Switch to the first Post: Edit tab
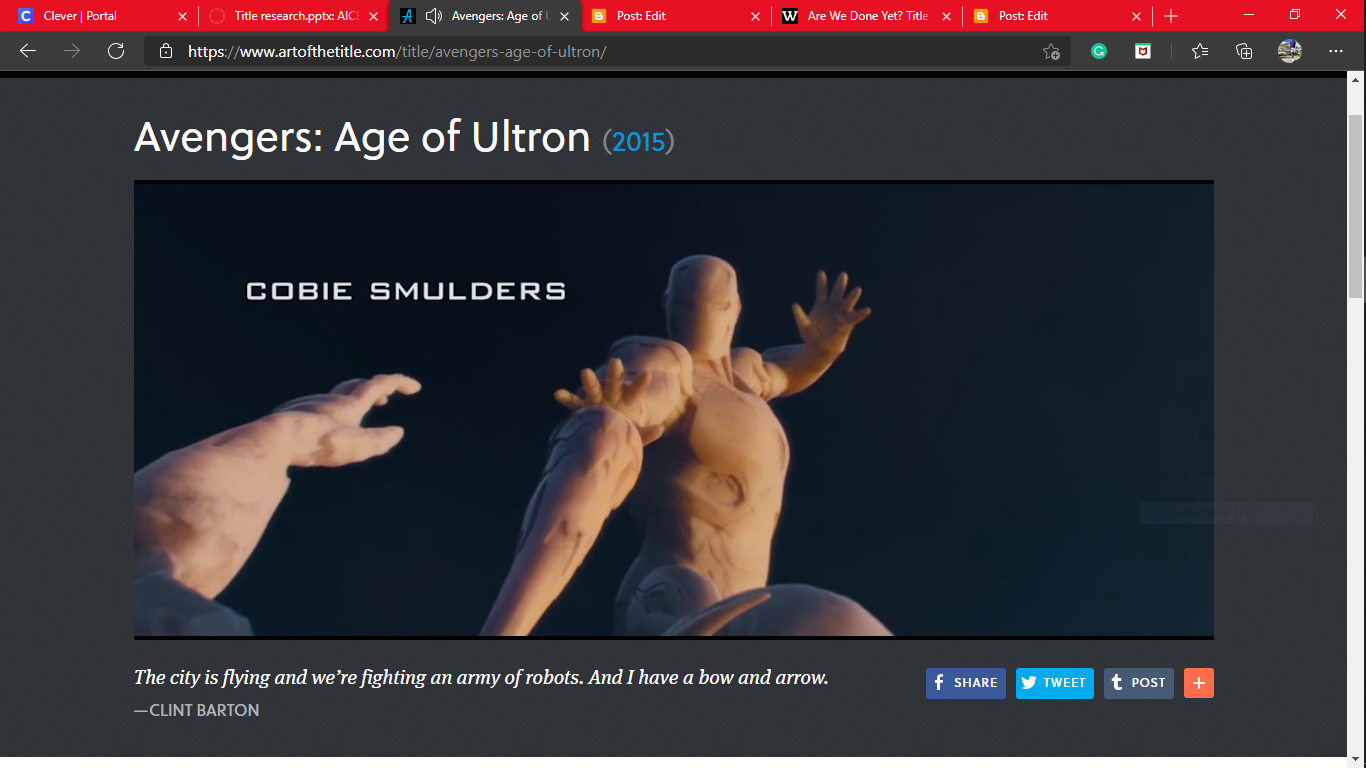Image resolution: width=1366 pixels, height=768 pixels. click(675, 16)
